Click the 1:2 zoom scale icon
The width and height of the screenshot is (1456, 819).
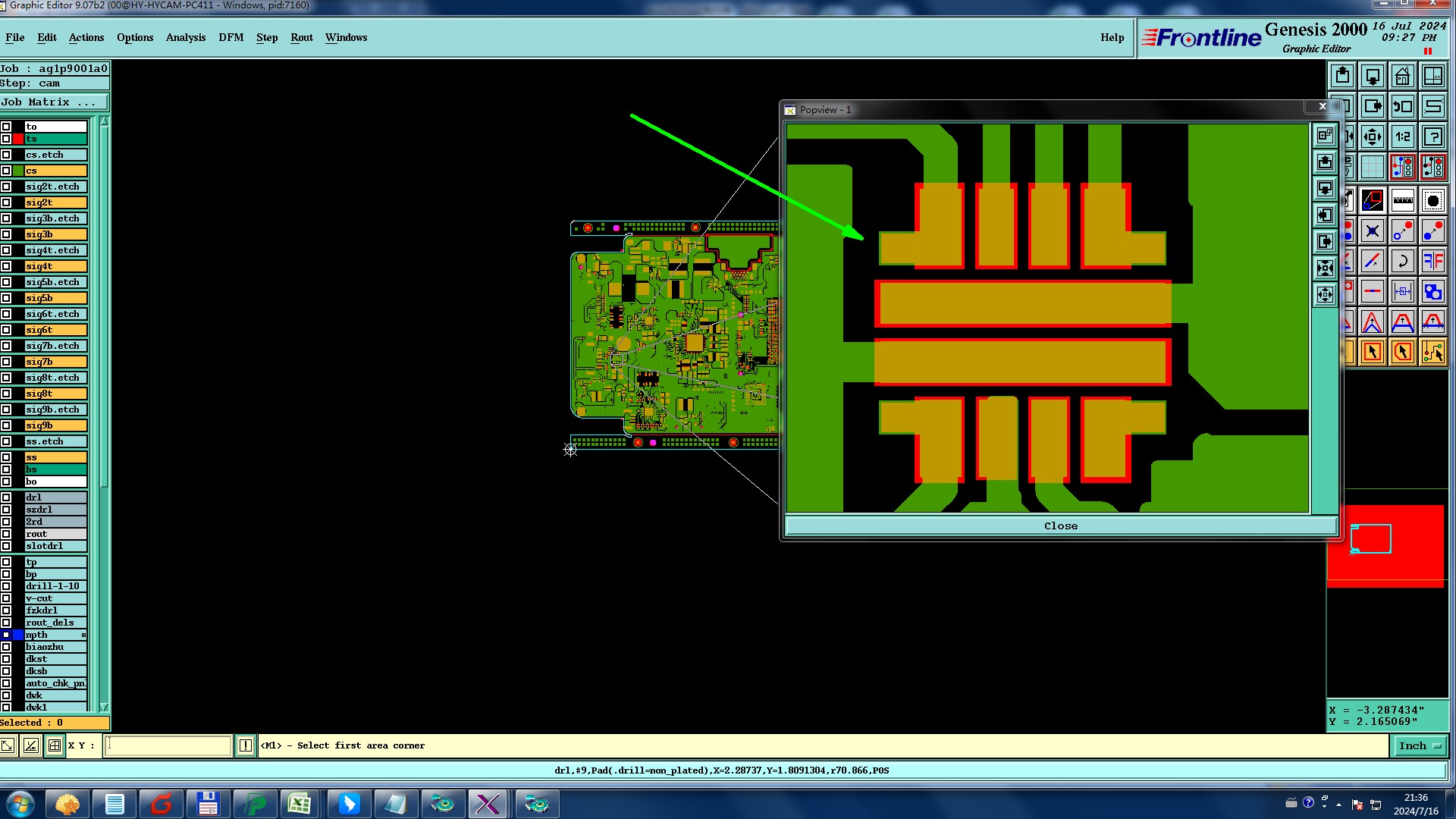point(1402,137)
